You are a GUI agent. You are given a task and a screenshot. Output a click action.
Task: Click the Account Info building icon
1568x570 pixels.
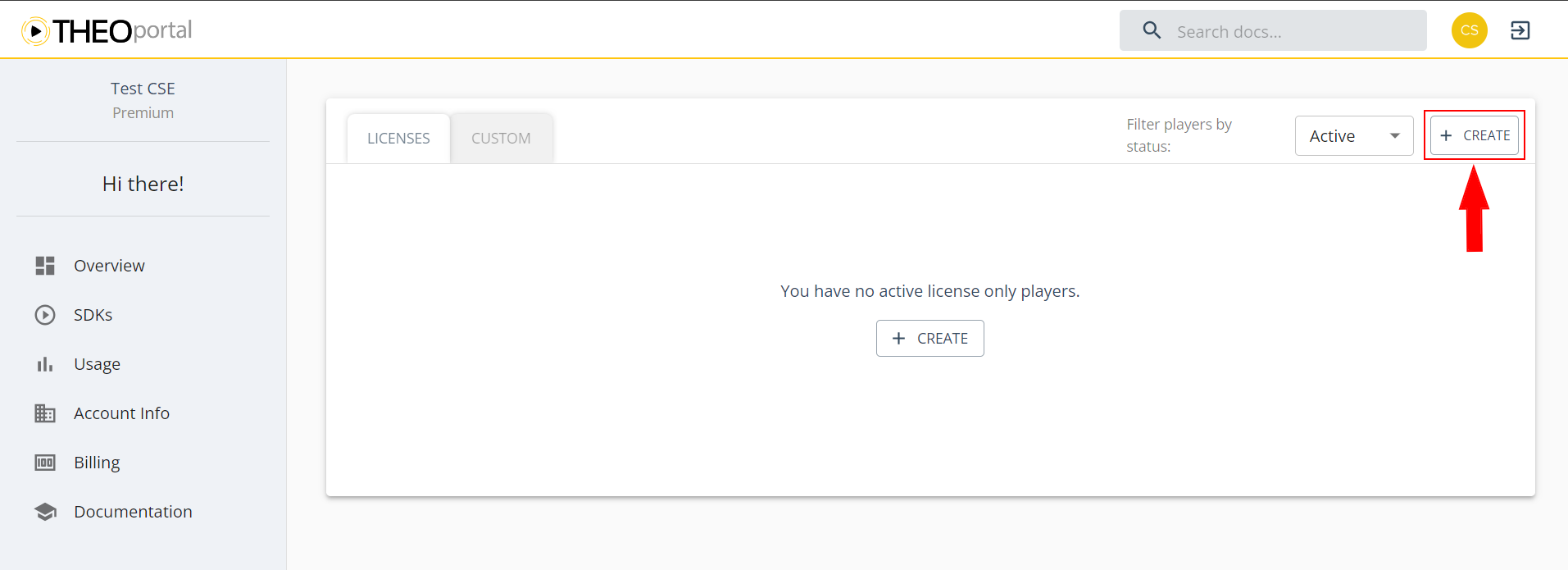click(45, 413)
